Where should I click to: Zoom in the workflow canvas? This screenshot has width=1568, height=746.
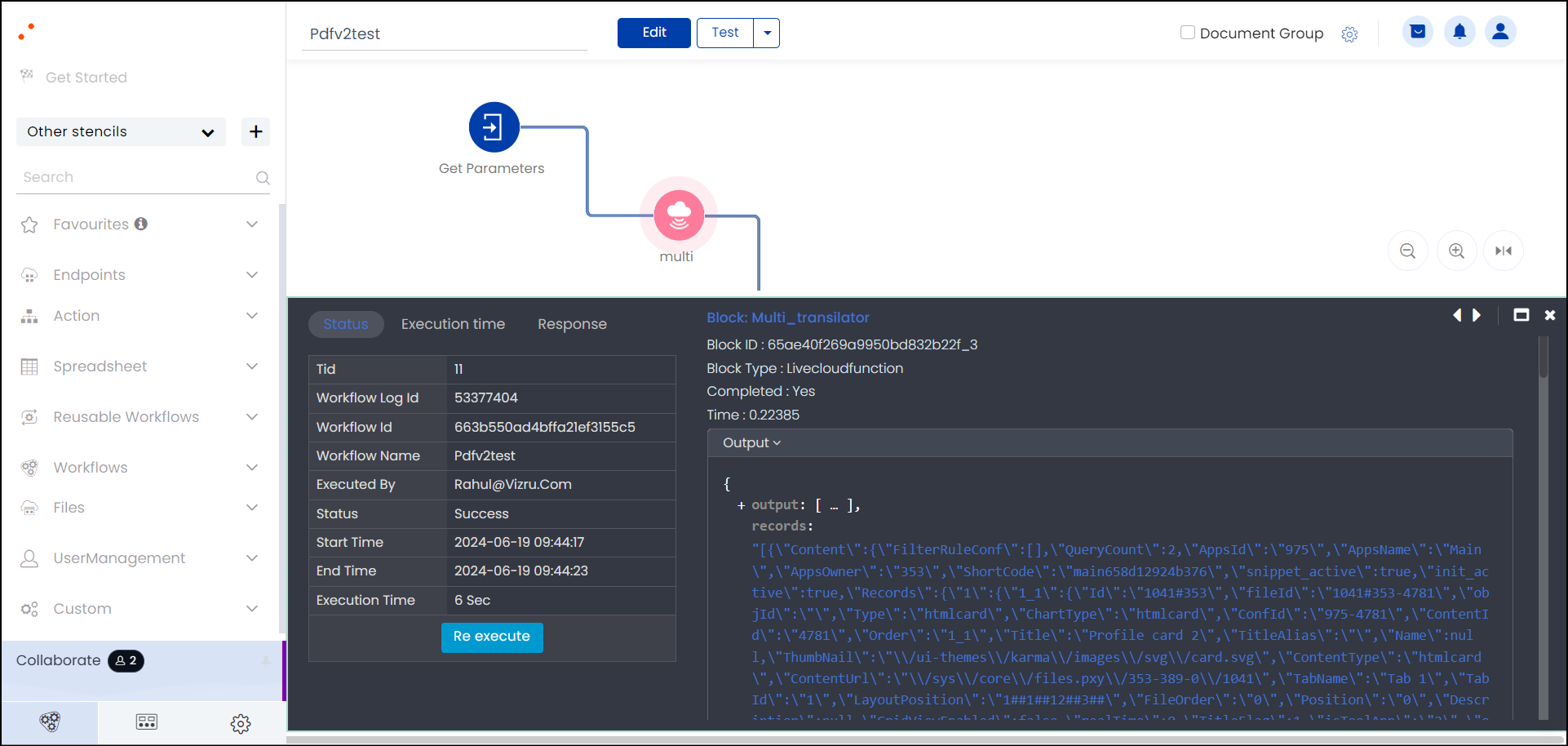(1456, 251)
